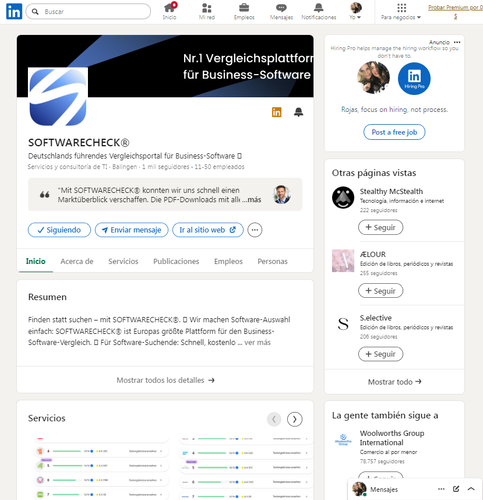
Task: Switch to the Acerca de tab
Action: (77, 261)
